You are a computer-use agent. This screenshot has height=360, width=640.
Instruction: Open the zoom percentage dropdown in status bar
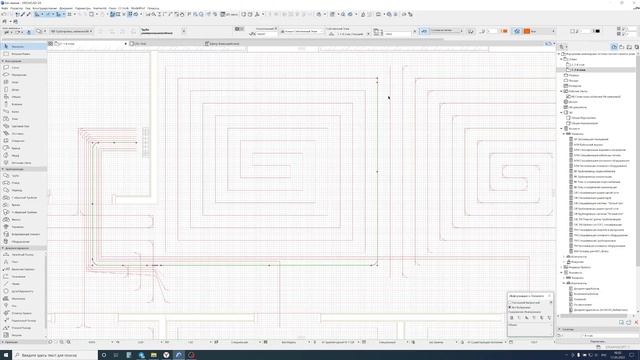point(113,342)
